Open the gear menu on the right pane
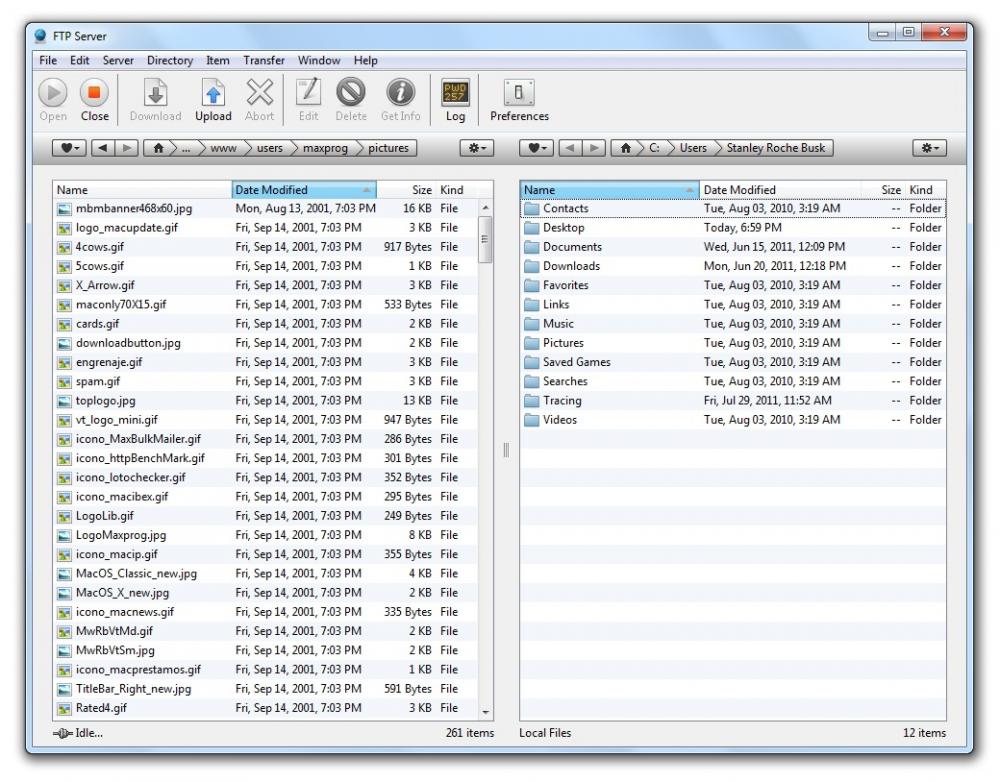 [932, 148]
